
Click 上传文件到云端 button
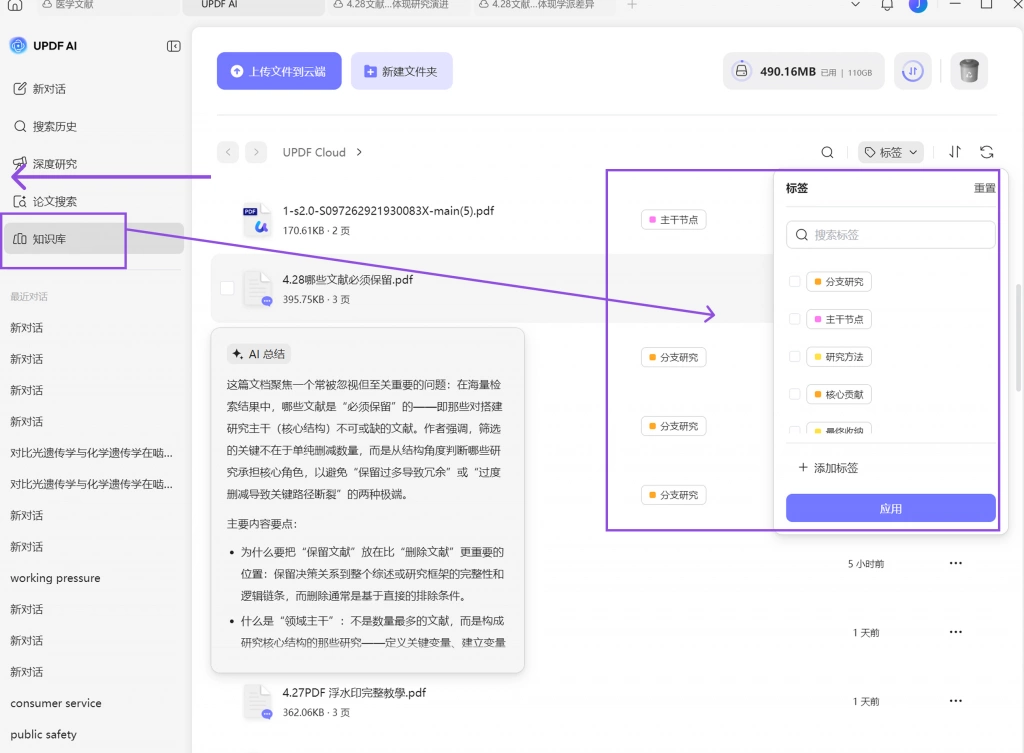click(279, 71)
